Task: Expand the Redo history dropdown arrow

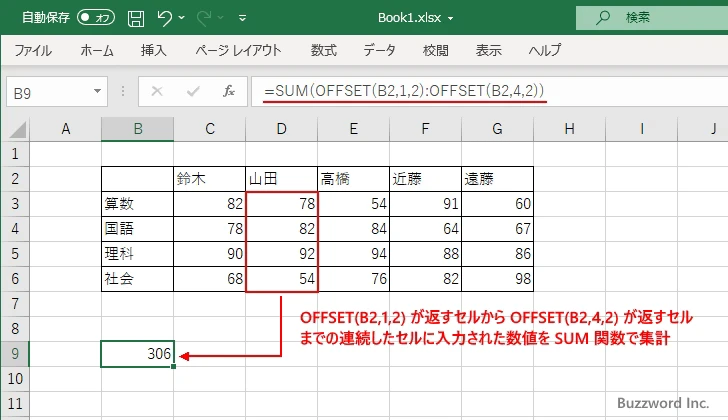Action: [221, 18]
